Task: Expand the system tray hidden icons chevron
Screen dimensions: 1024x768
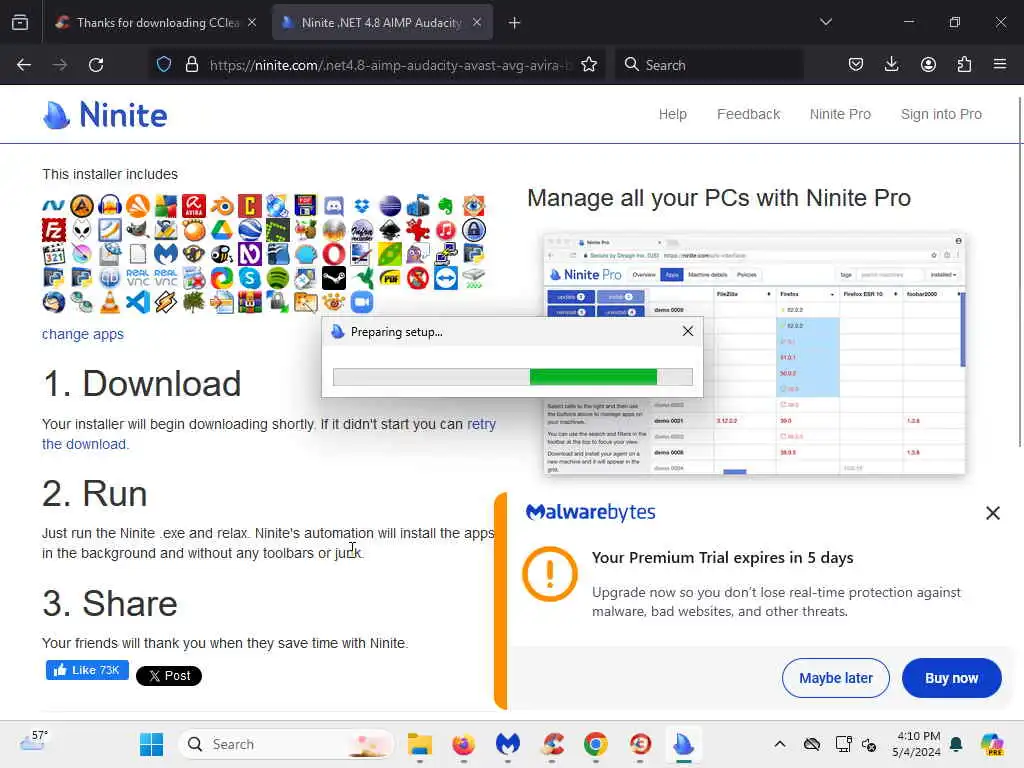Action: [780, 744]
